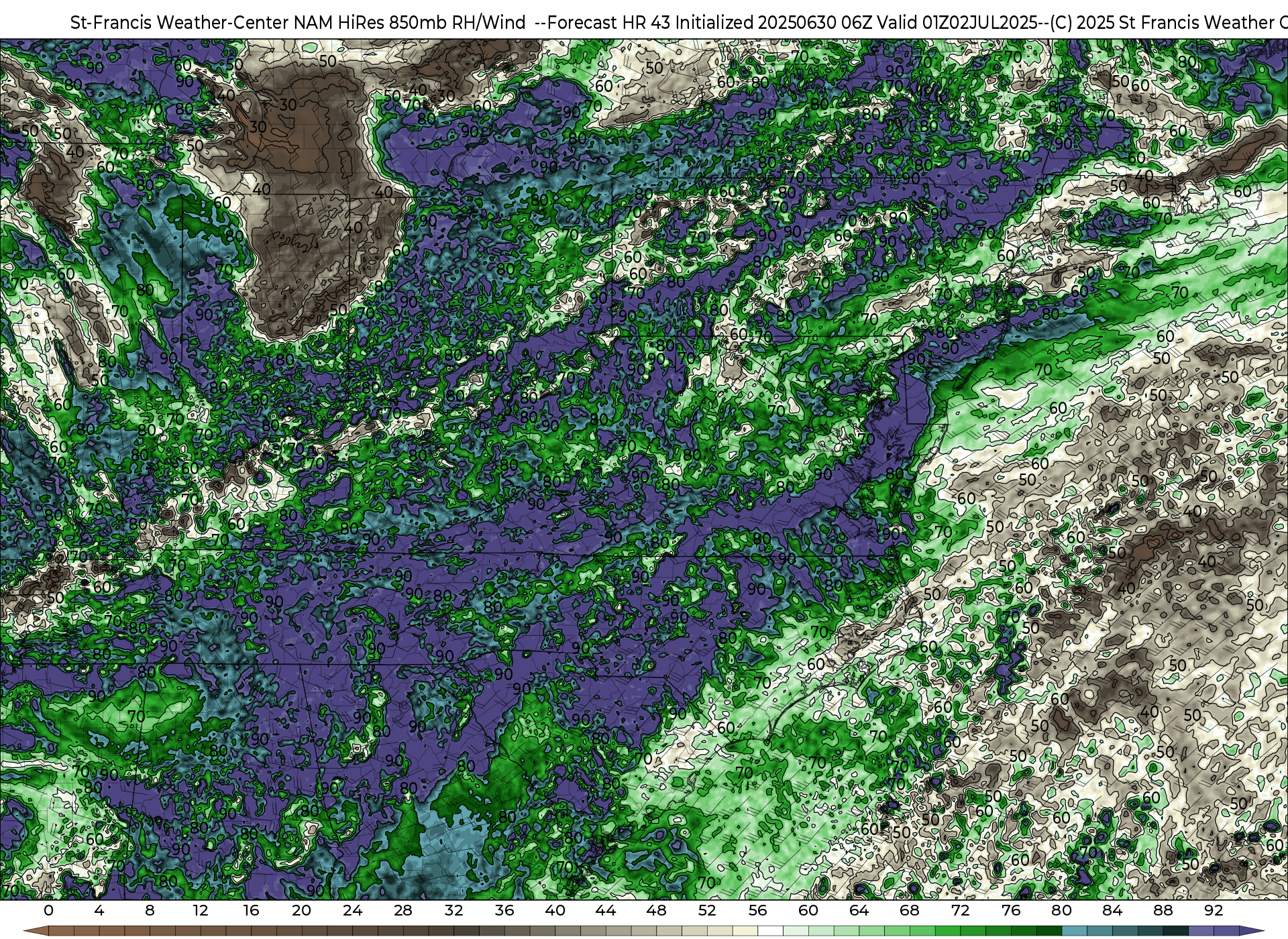Click colorbar tick label 4

(x=99, y=910)
